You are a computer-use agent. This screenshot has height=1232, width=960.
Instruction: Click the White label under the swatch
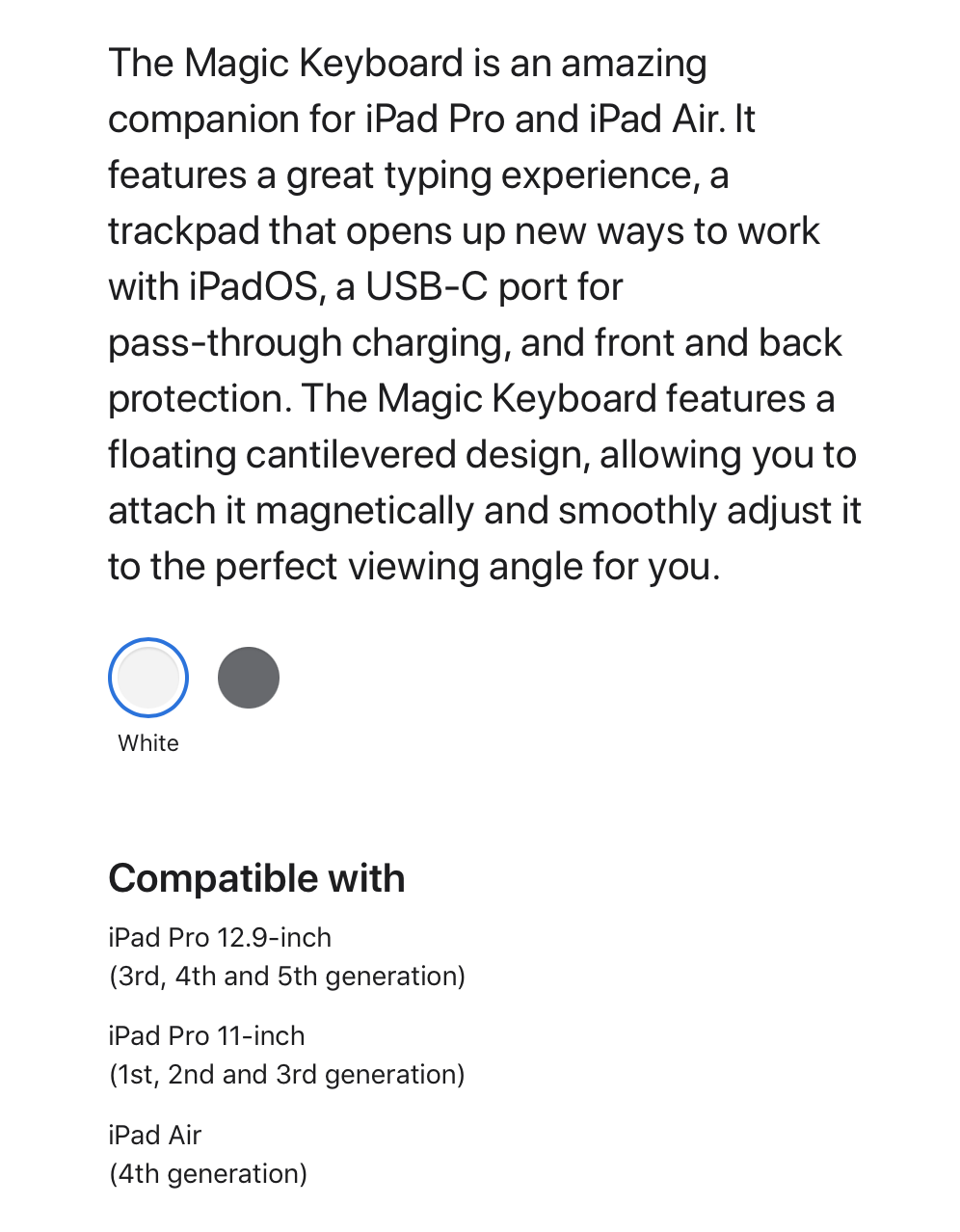[148, 743]
